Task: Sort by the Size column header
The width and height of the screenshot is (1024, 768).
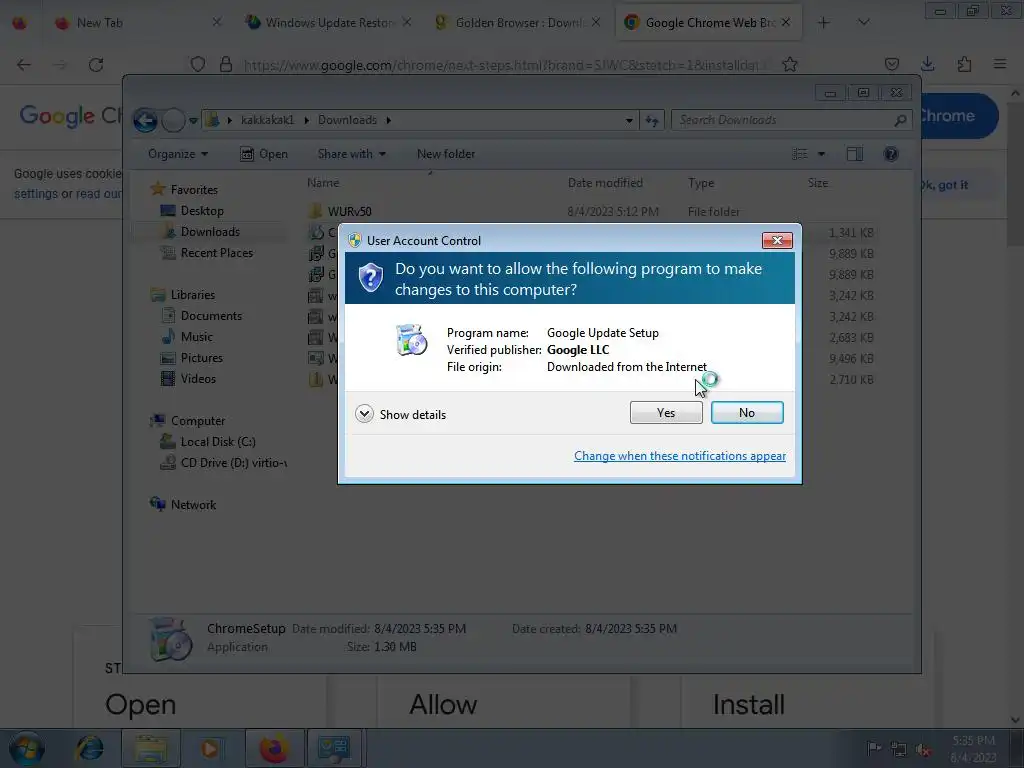Action: 818,183
